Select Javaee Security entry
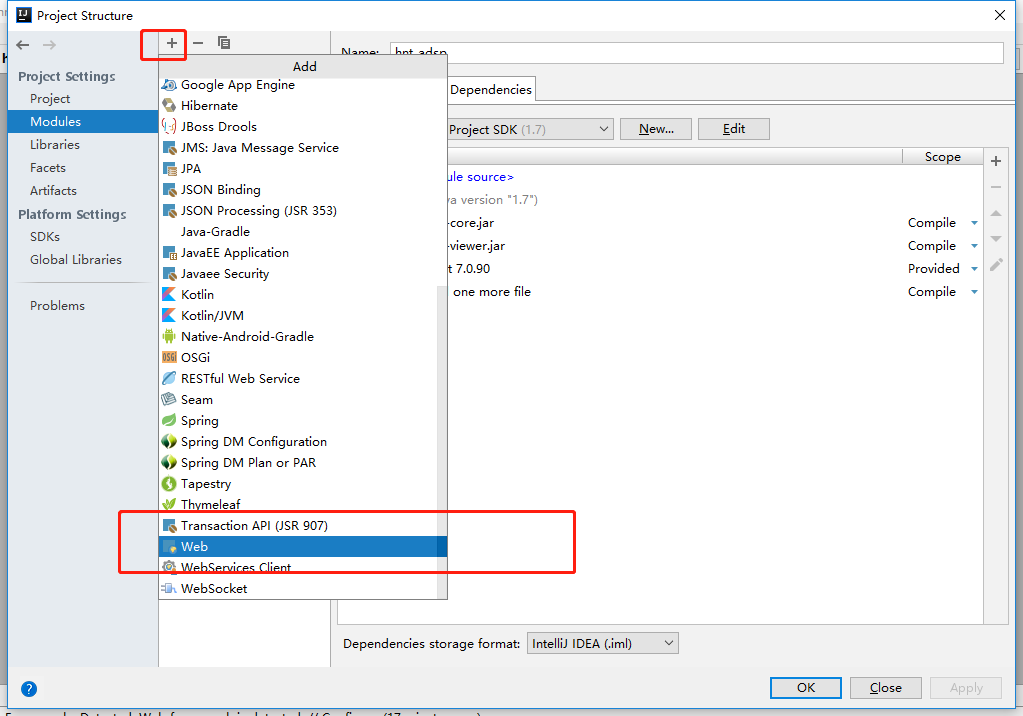 303,273
